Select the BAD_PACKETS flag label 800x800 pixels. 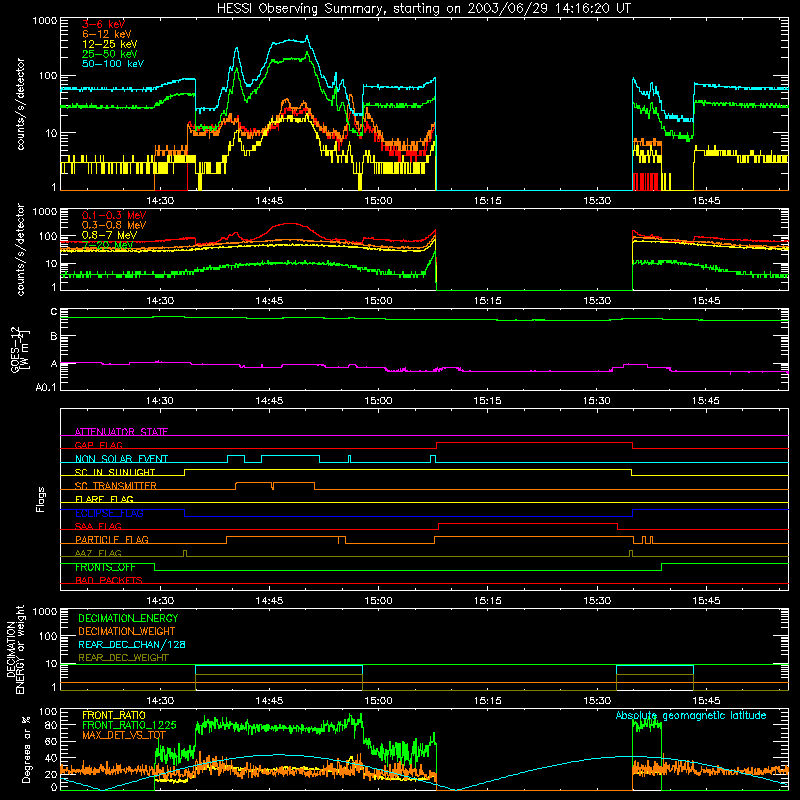109,581
